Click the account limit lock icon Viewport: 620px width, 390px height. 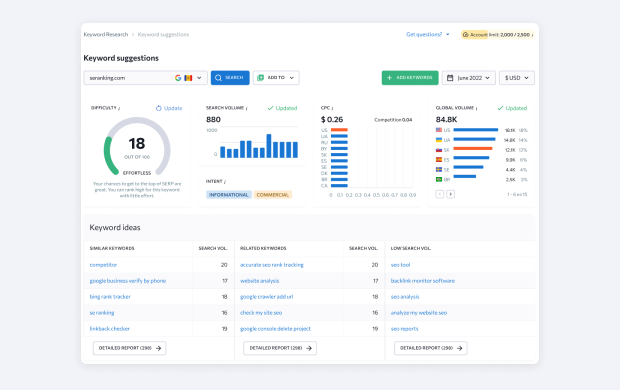(x=465, y=35)
